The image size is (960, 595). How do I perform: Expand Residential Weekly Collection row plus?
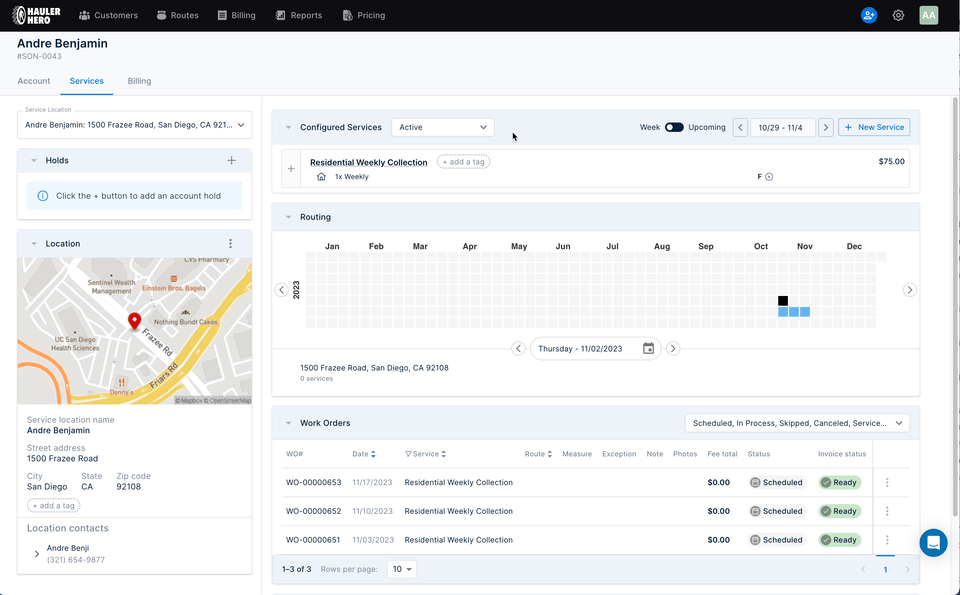(291, 168)
